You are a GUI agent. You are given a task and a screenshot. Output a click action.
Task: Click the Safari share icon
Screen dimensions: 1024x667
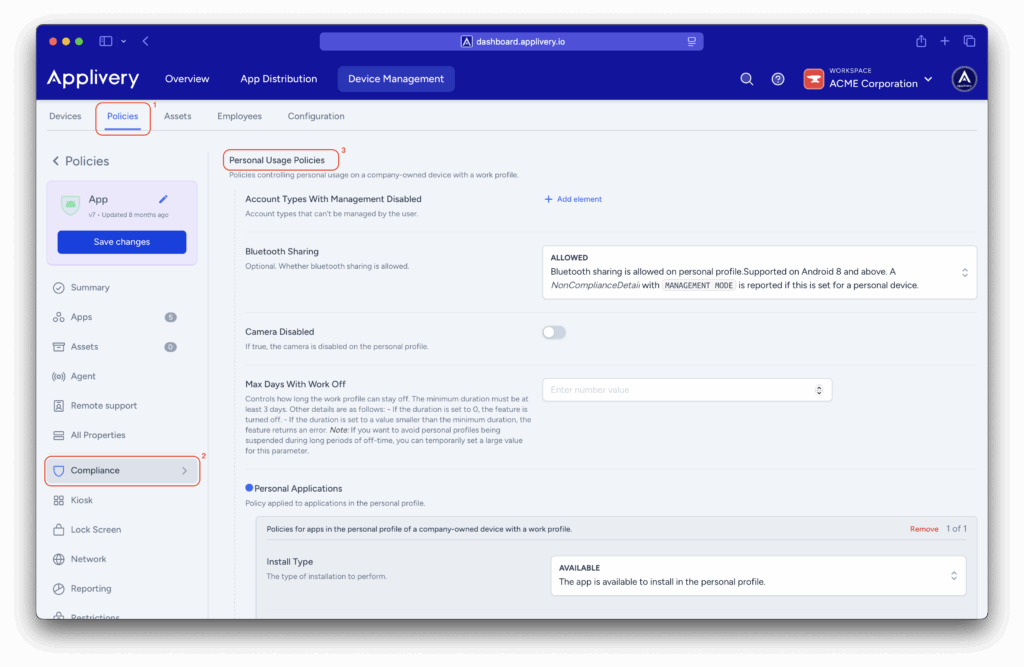click(921, 41)
